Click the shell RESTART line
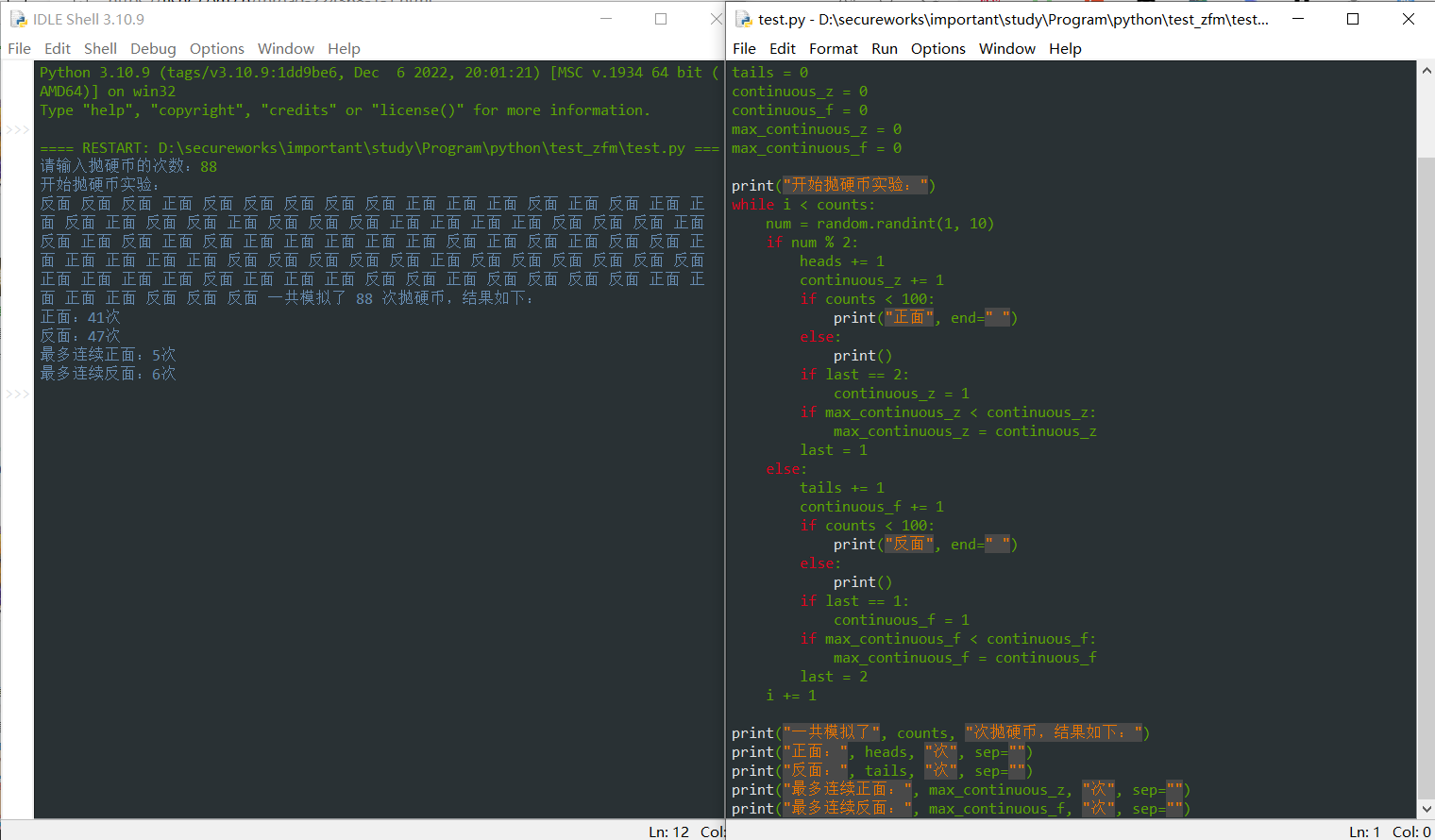The image size is (1435, 840). pos(380,148)
